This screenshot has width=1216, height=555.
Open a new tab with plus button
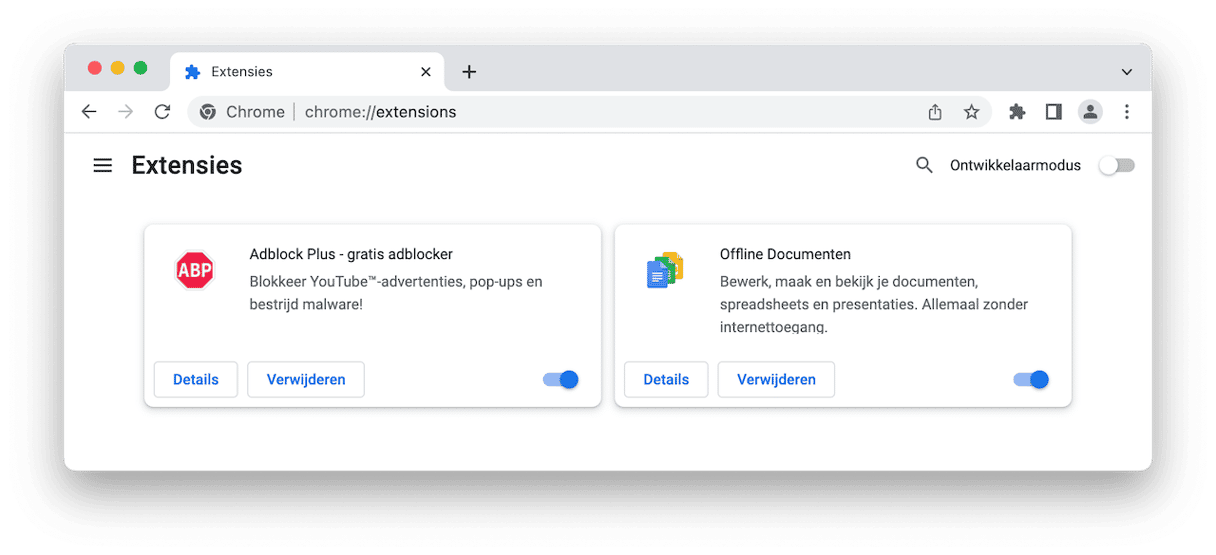469,72
